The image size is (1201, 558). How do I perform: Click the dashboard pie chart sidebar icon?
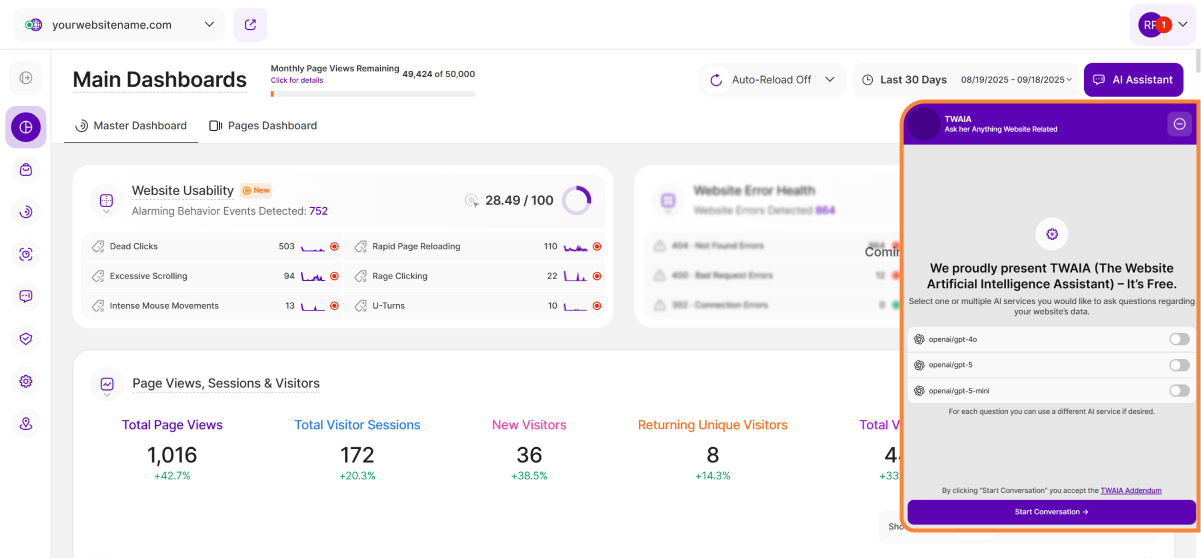coord(26,127)
